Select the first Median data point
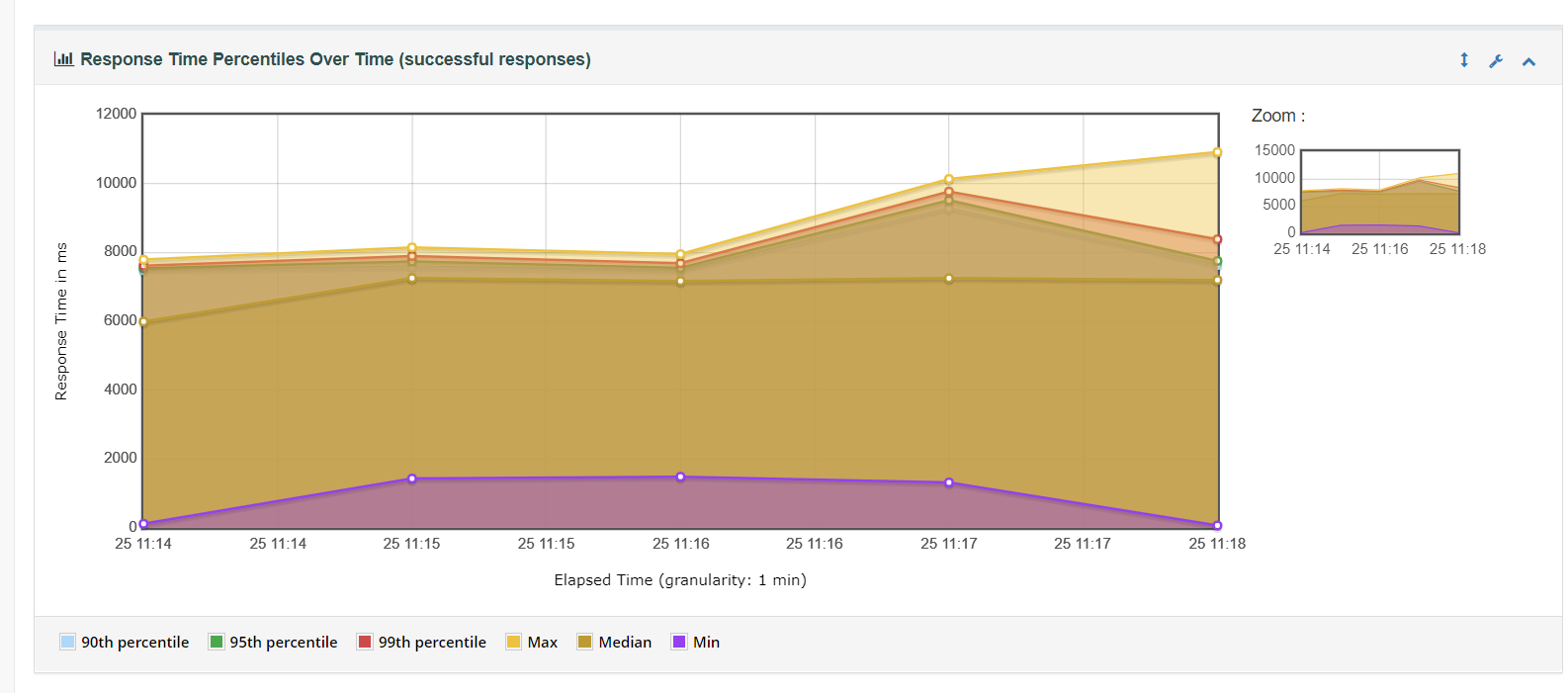Screen dimensions: 1568x693 click(x=143, y=321)
